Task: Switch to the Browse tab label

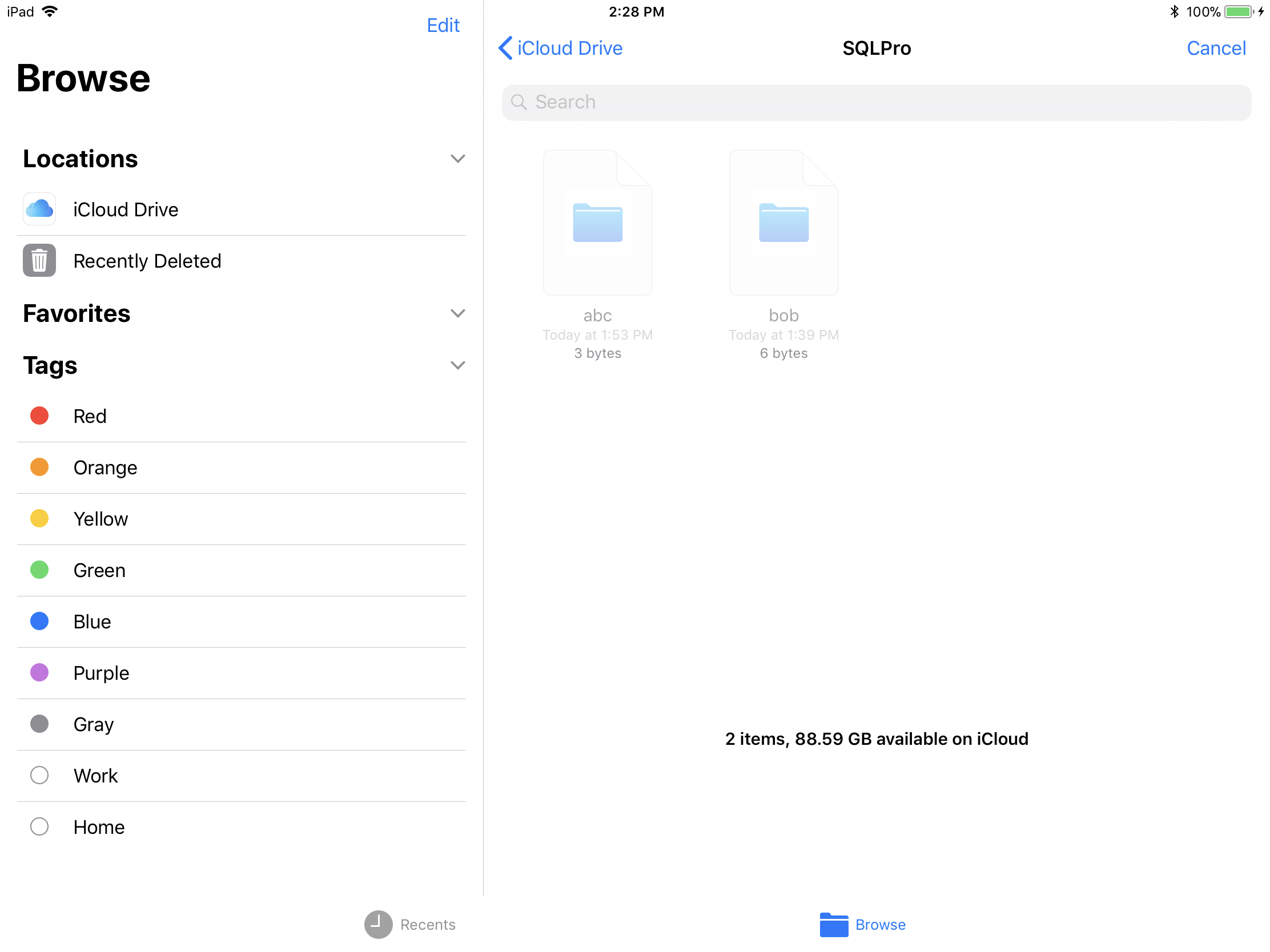Action: click(x=880, y=925)
